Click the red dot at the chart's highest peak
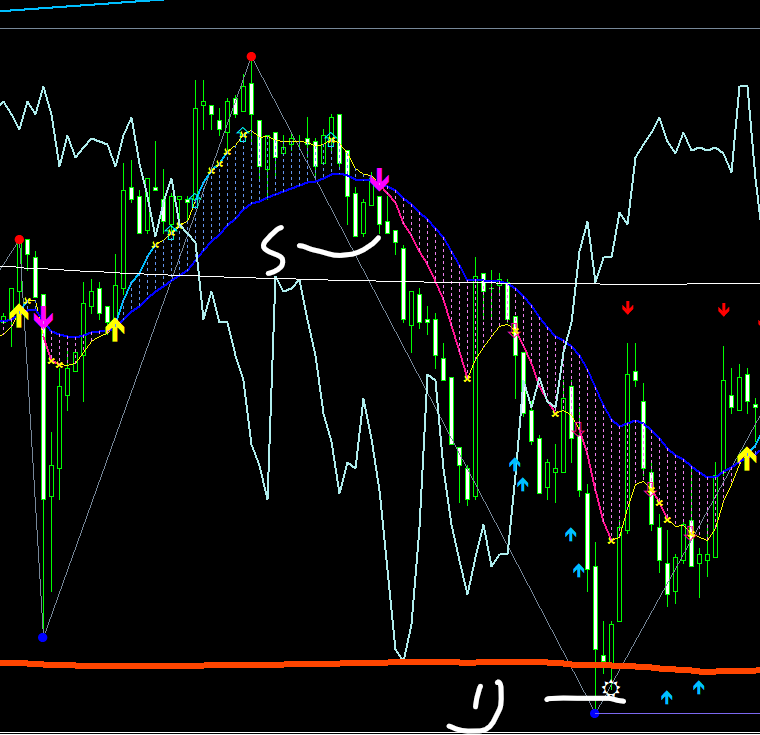This screenshot has width=760, height=735. pos(251,57)
